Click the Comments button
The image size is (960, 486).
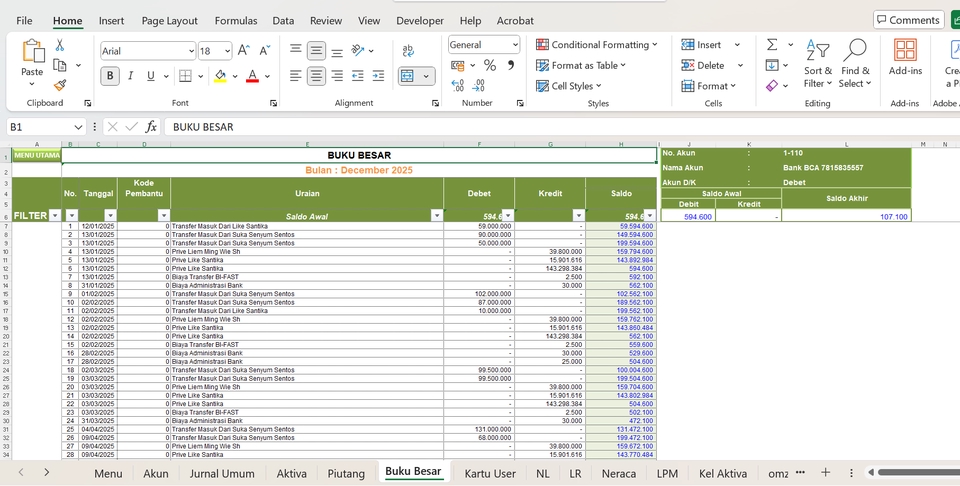tap(908, 20)
